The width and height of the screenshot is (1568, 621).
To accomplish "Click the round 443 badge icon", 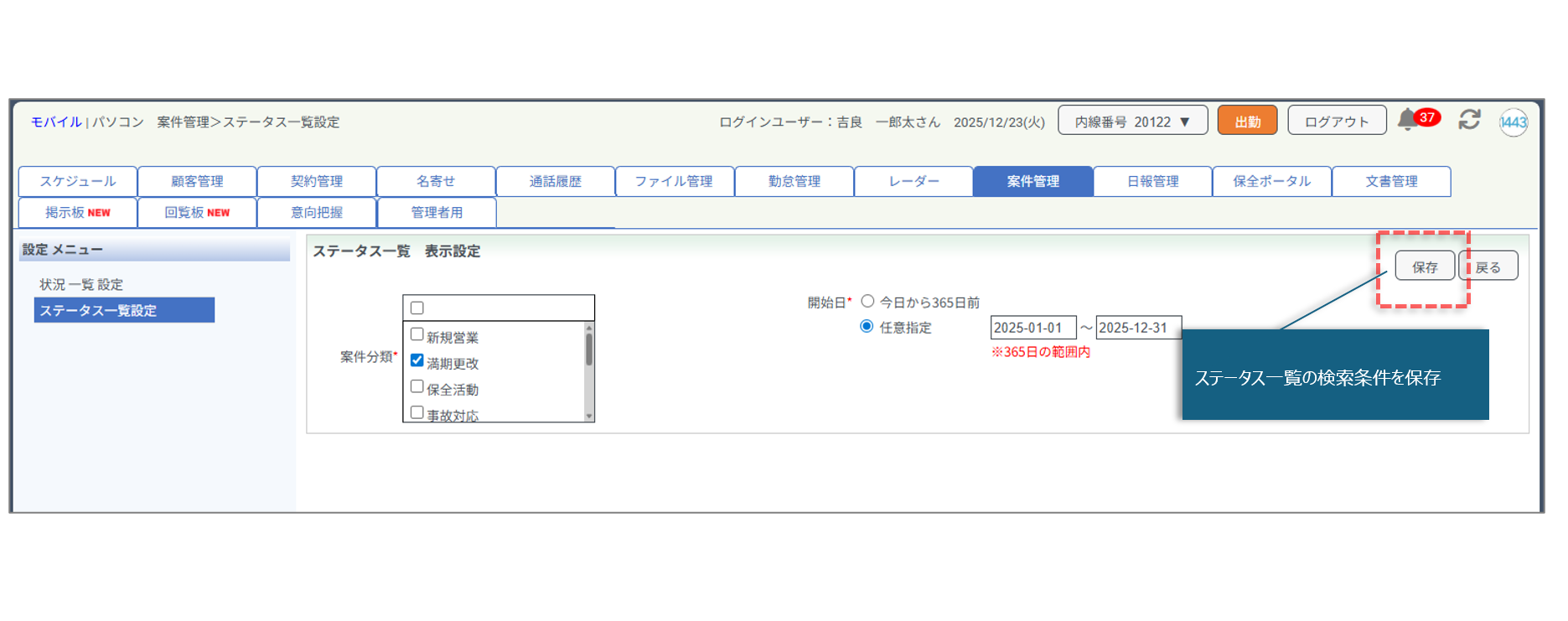I will pos(1513,122).
